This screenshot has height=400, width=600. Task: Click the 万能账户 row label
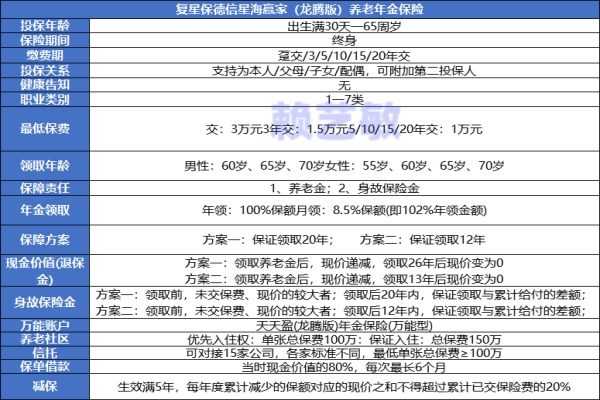pyautogui.click(x=45, y=325)
